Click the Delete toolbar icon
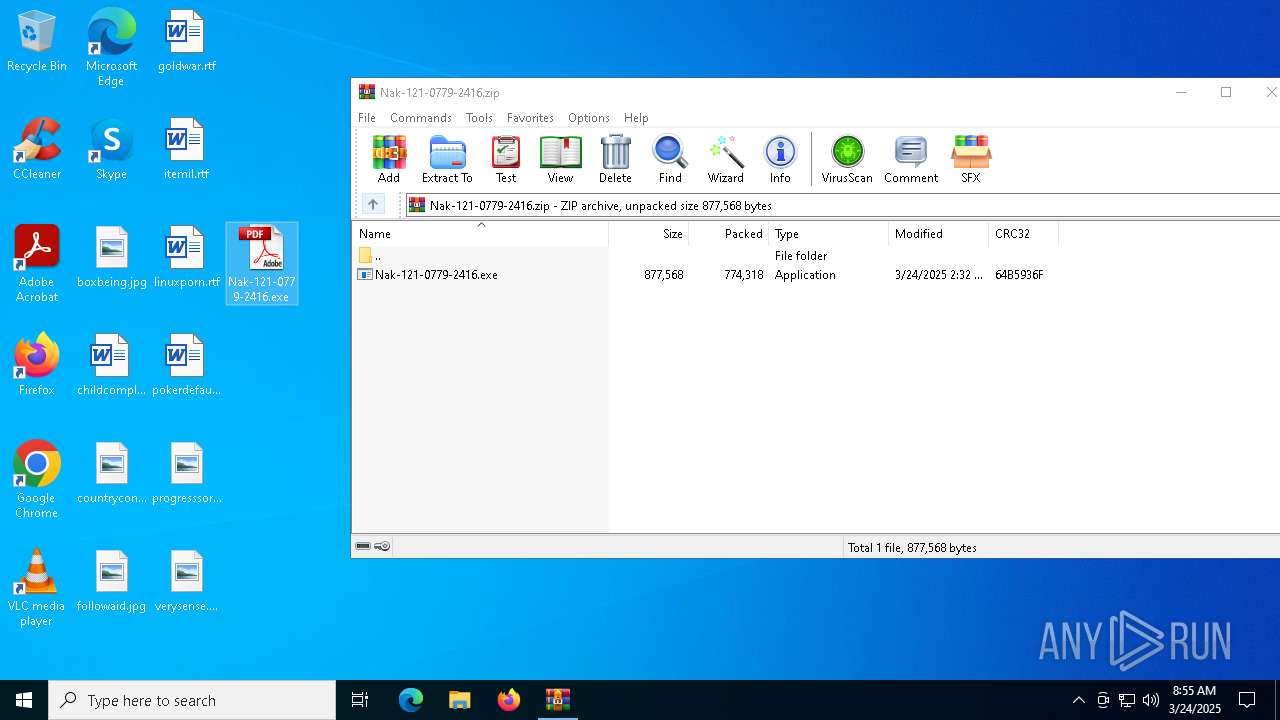 click(615, 159)
